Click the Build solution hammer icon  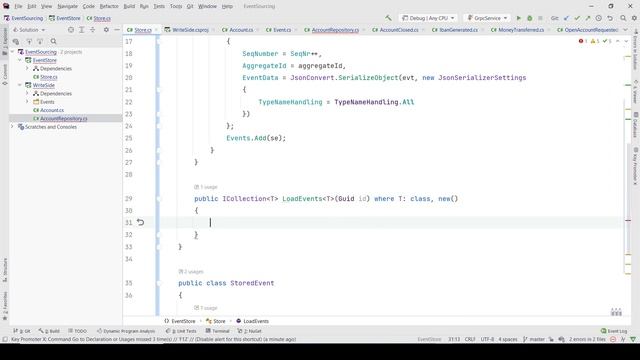click(x=388, y=18)
